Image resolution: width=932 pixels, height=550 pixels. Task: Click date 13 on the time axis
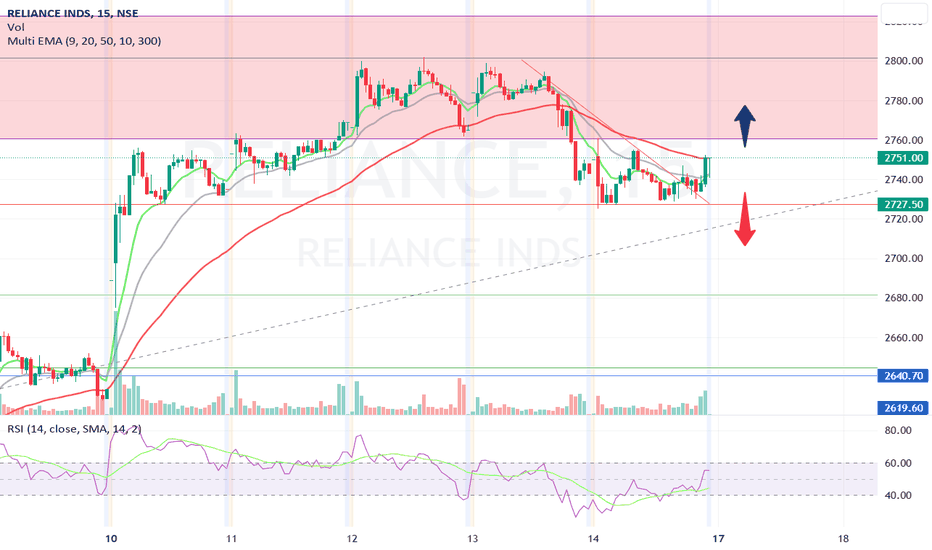473,539
